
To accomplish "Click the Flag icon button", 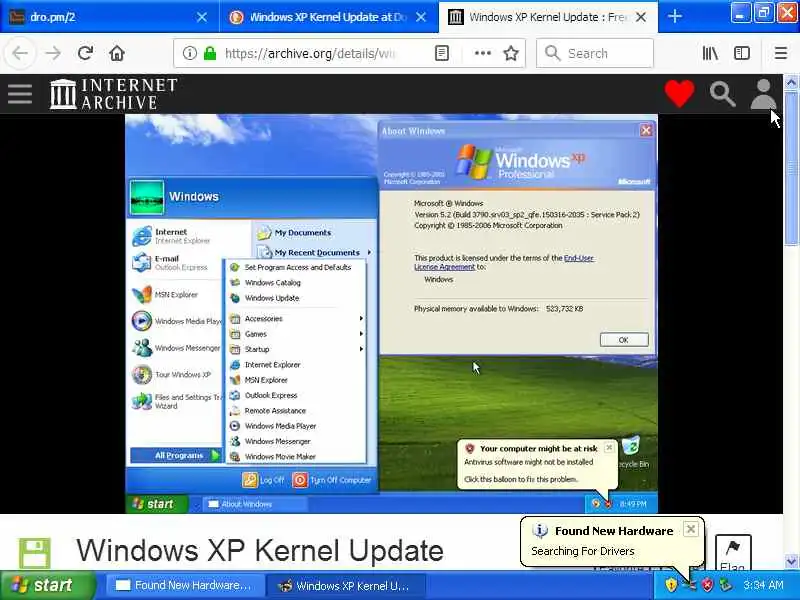I will tap(733, 553).
